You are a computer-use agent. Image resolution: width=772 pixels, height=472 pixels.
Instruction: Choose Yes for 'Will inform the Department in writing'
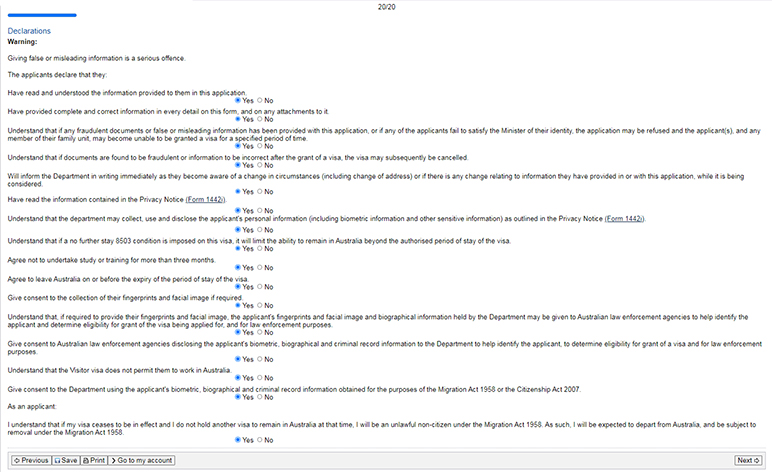[238, 191]
